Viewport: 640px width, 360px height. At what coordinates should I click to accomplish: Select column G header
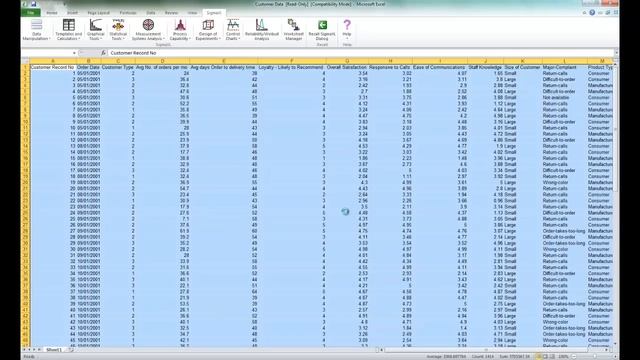point(347,61)
